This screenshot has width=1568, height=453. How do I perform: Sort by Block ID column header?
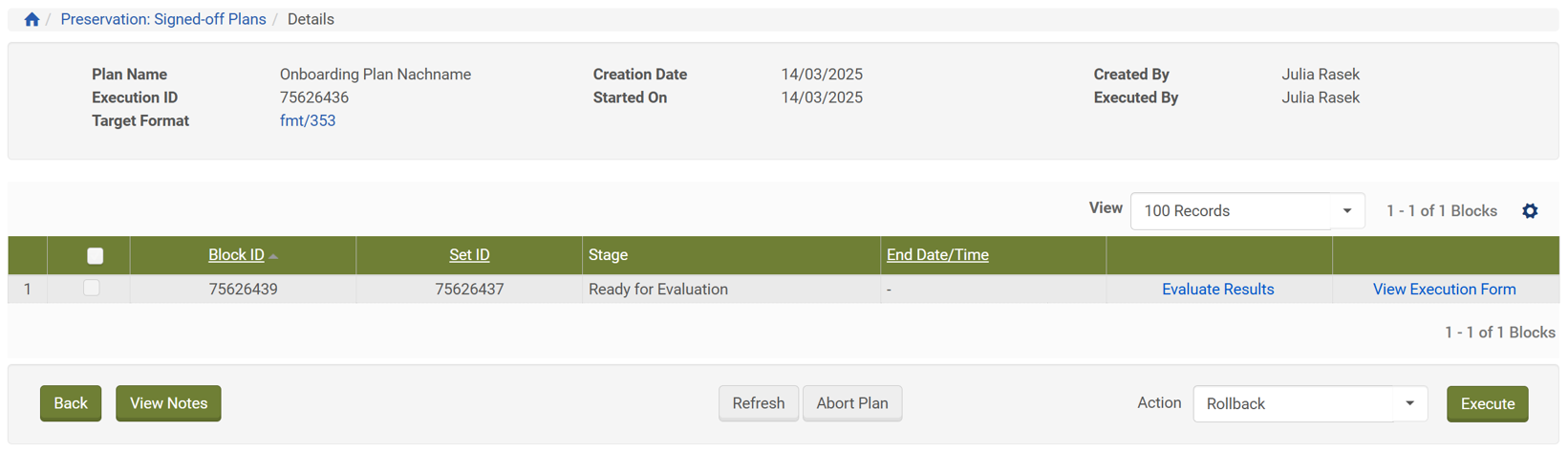pyautogui.click(x=236, y=255)
